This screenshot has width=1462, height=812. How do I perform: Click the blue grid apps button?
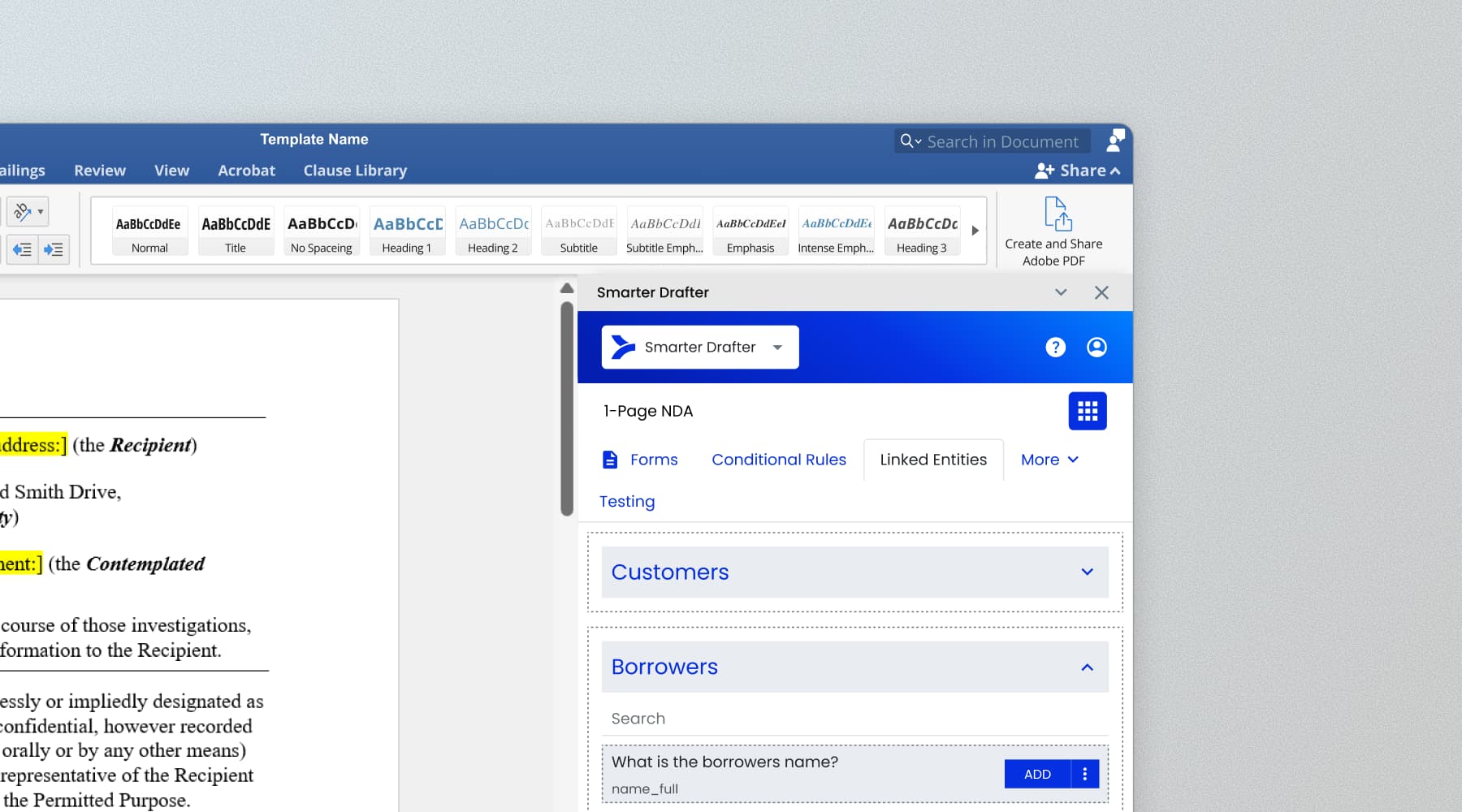pos(1087,411)
